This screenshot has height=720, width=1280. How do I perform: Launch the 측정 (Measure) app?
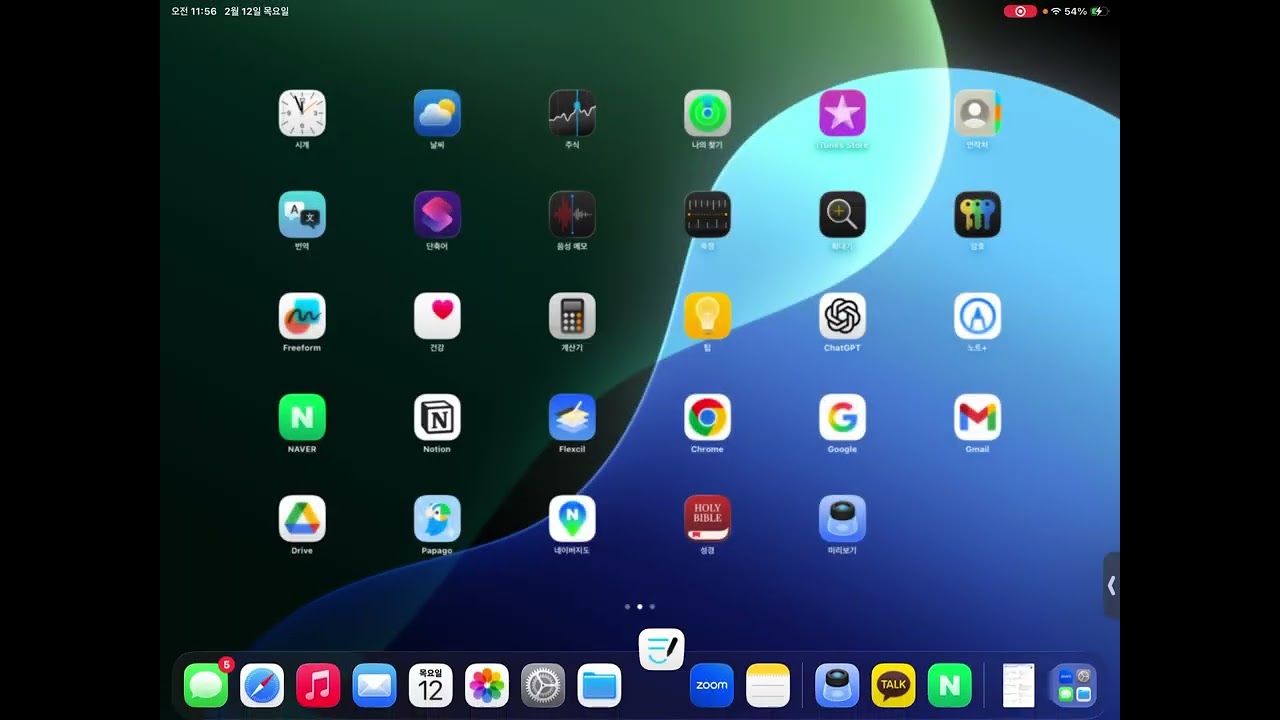click(707, 214)
